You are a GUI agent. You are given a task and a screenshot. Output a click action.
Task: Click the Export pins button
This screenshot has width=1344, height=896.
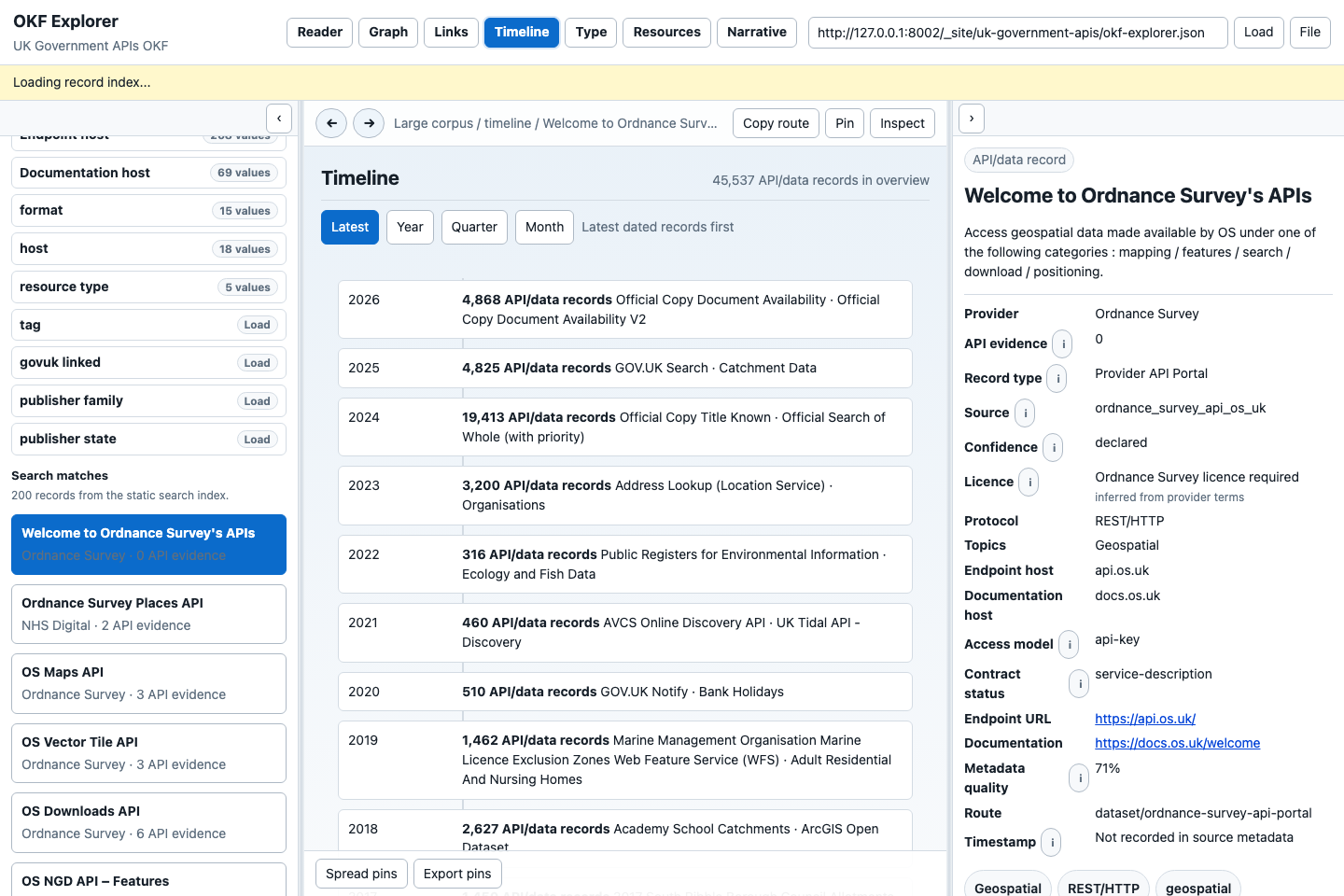coord(457,874)
